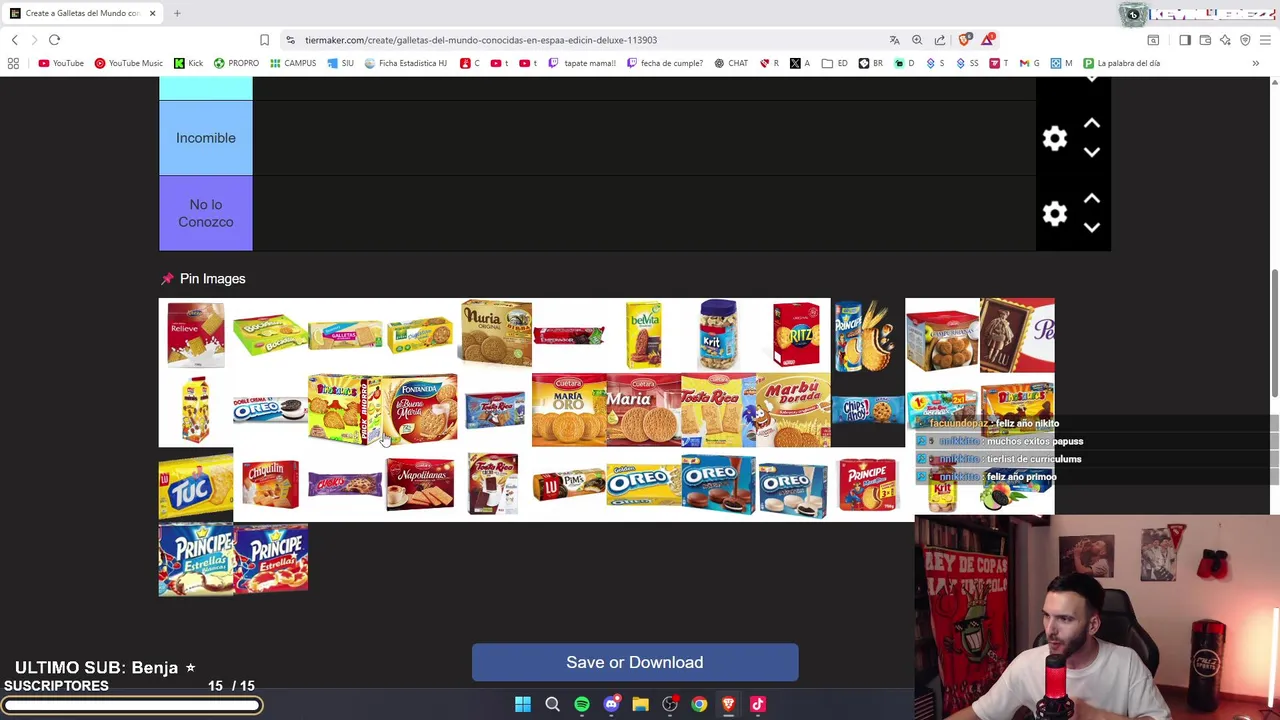Open the TikTok taskbar icon
1280x720 pixels.
coord(757,704)
